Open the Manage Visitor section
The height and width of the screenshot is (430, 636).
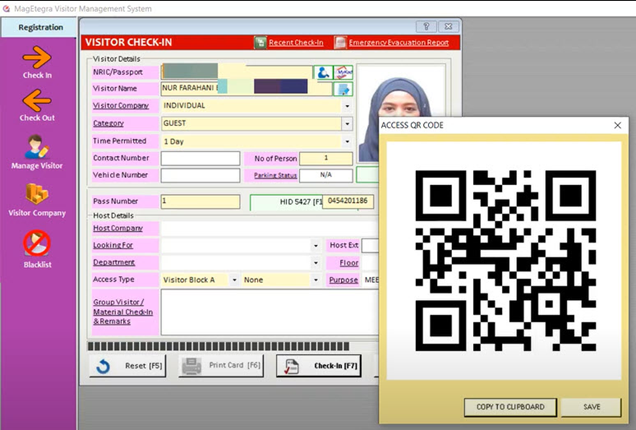[37, 150]
